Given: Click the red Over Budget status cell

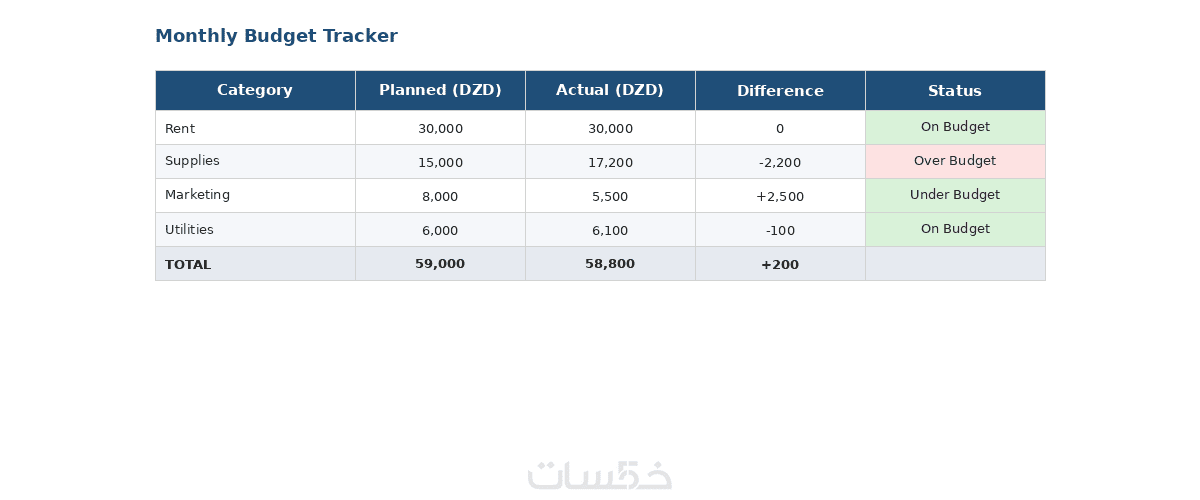Looking at the screenshot, I should (955, 162).
